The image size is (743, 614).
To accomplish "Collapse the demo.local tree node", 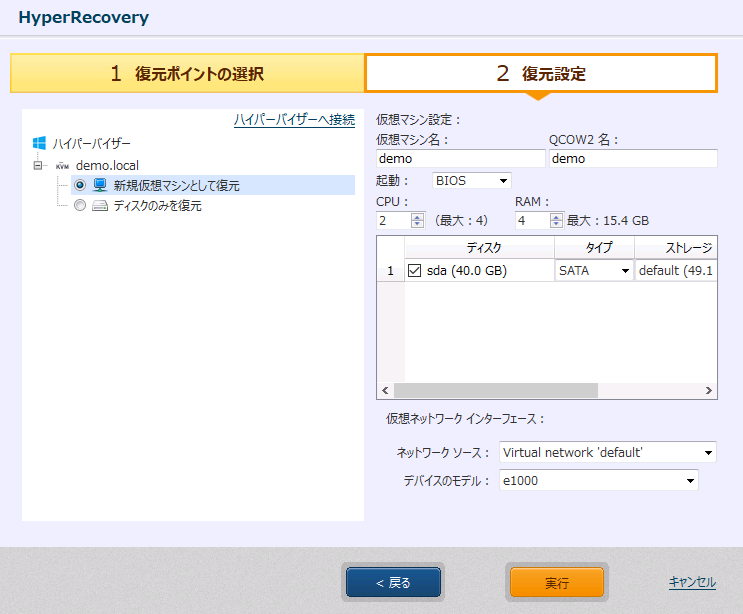I will (39, 165).
